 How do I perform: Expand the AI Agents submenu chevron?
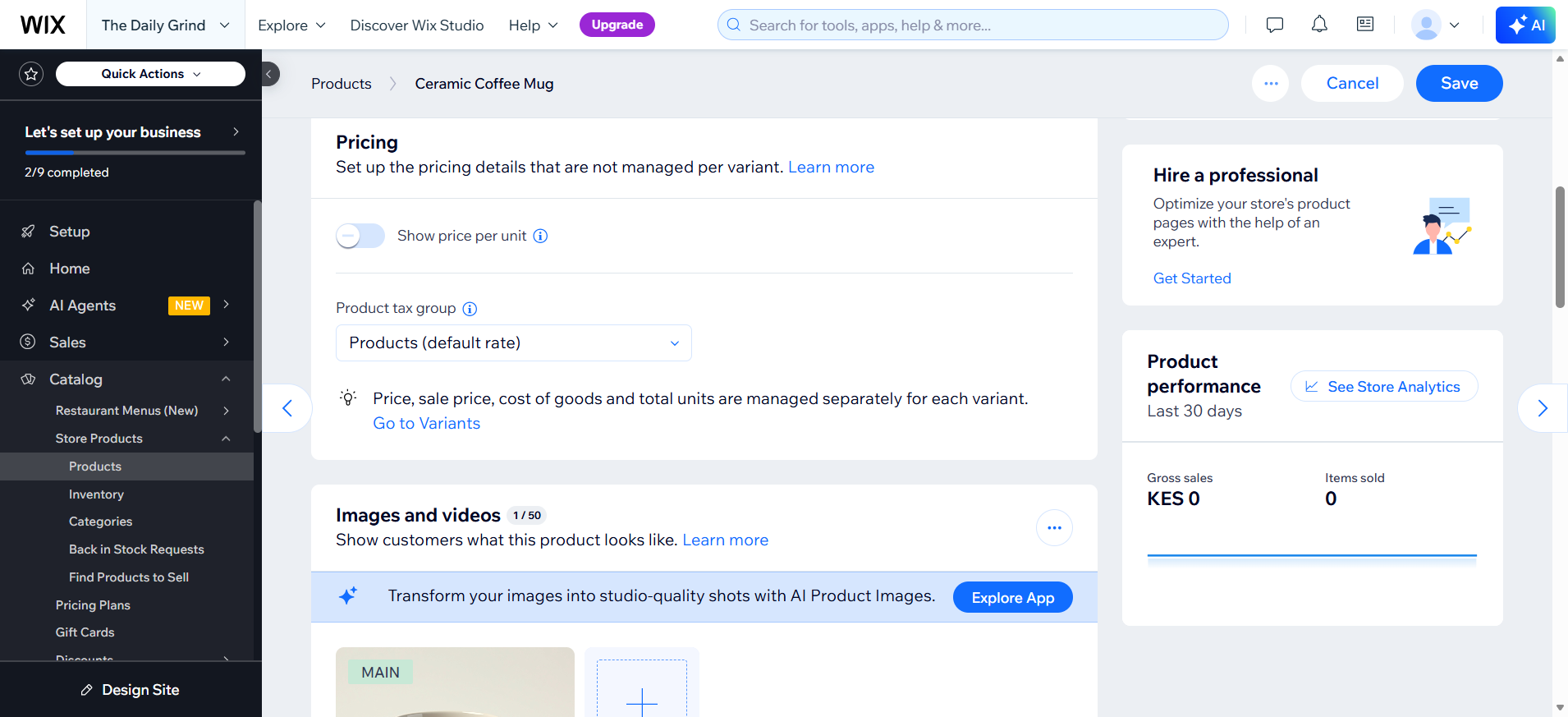coord(226,305)
